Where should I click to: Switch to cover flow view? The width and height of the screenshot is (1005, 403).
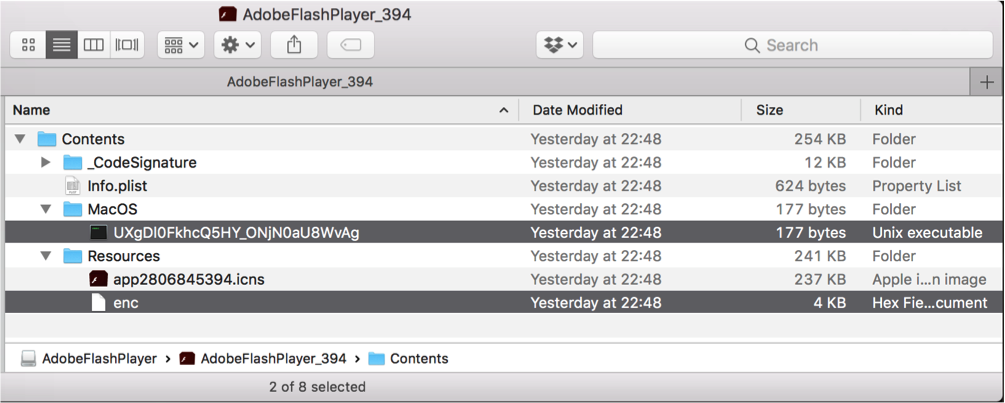click(127, 45)
